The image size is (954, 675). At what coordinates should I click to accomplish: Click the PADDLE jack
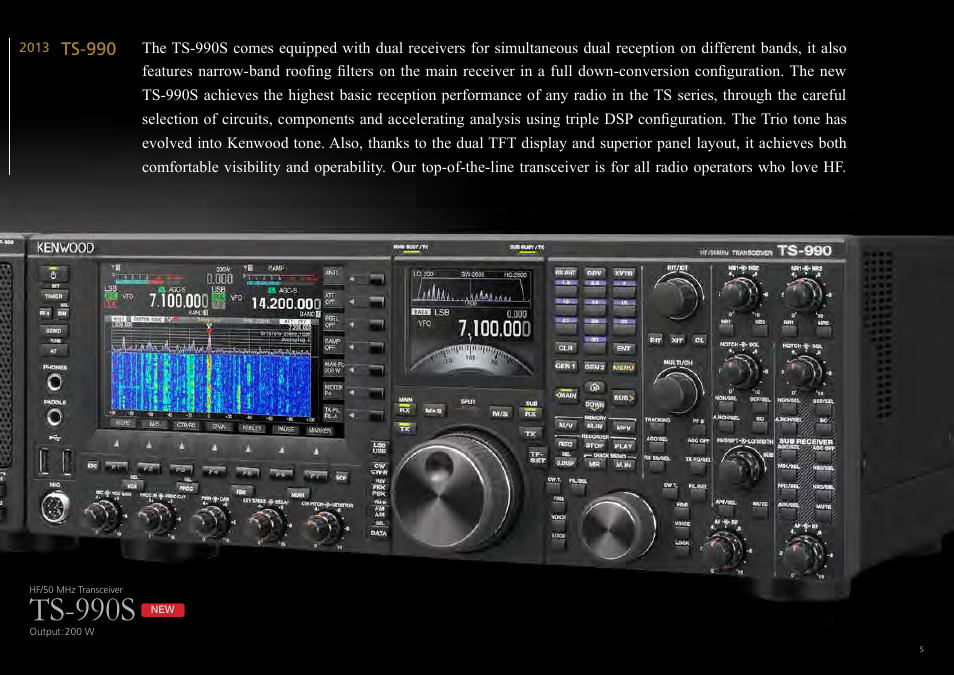click(x=54, y=417)
